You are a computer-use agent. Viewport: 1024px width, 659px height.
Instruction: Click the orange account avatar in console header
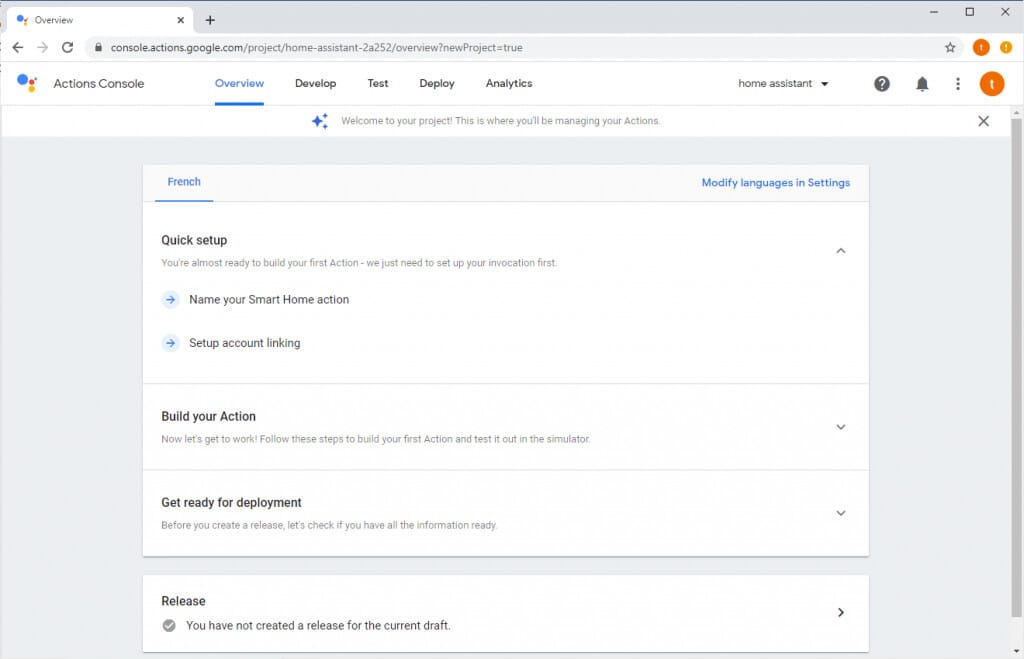point(991,84)
